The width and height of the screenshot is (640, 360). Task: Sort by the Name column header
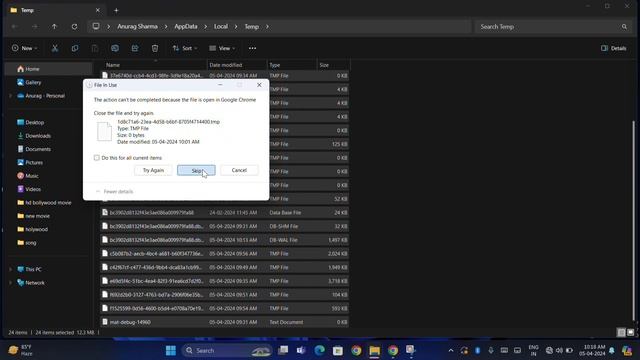pos(155,65)
